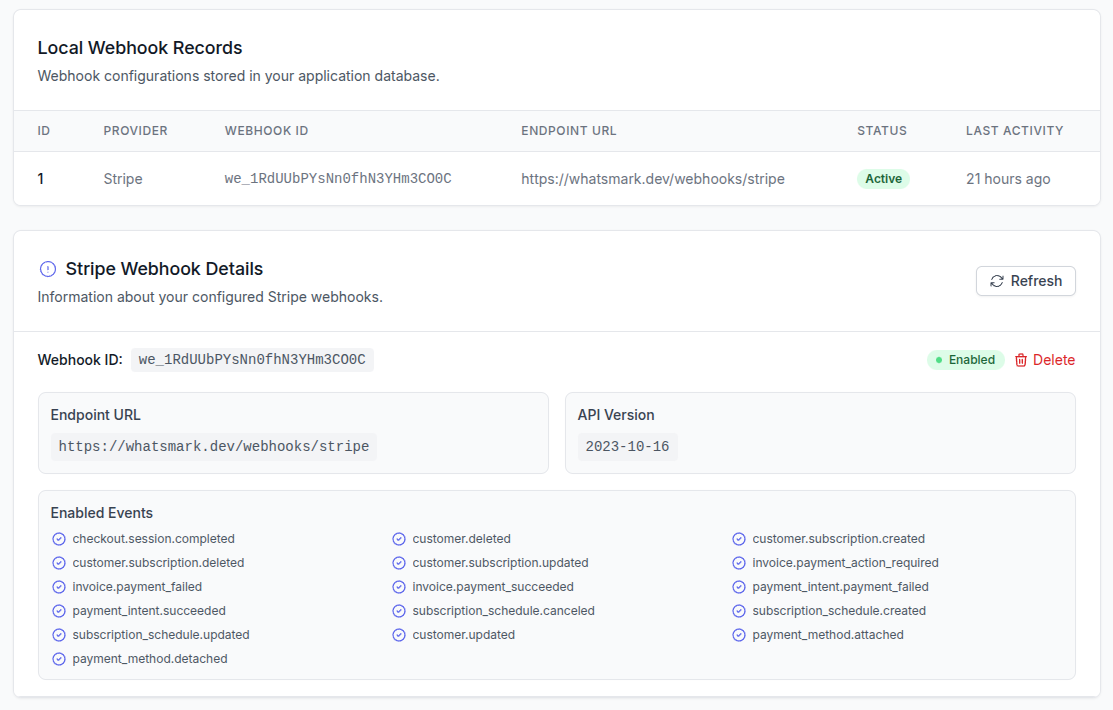Image resolution: width=1113 pixels, height=710 pixels.
Task: Click the customer.updated event text
Action: tap(464, 635)
